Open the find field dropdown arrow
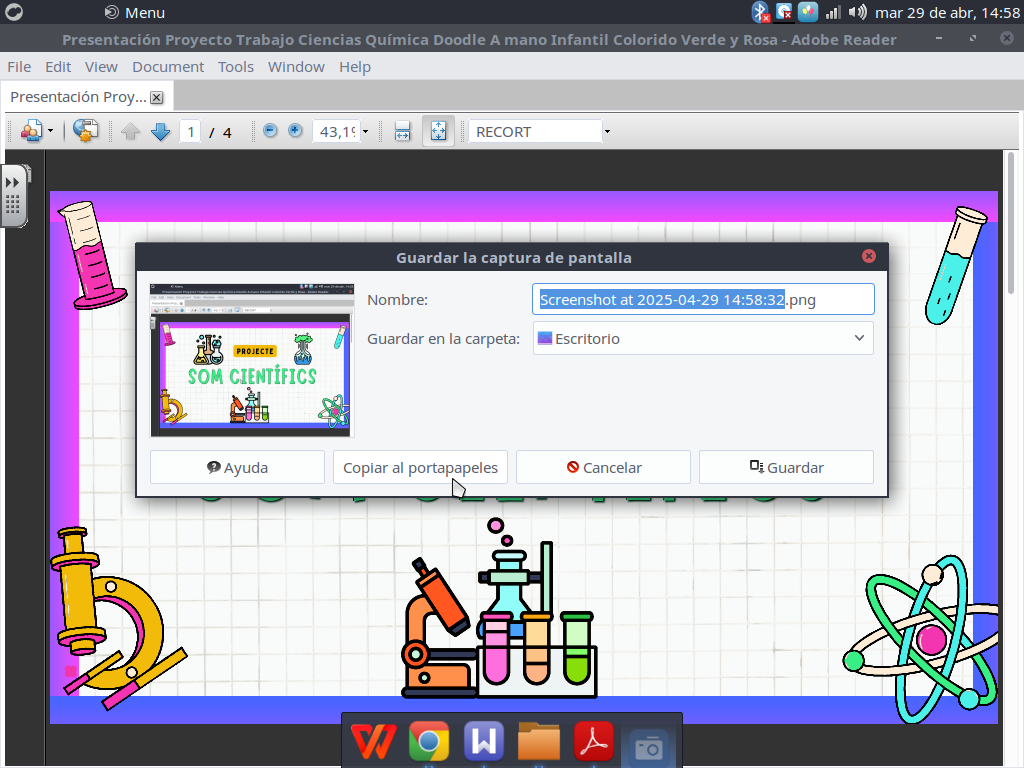Image resolution: width=1024 pixels, height=768 pixels. (x=607, y=132)
